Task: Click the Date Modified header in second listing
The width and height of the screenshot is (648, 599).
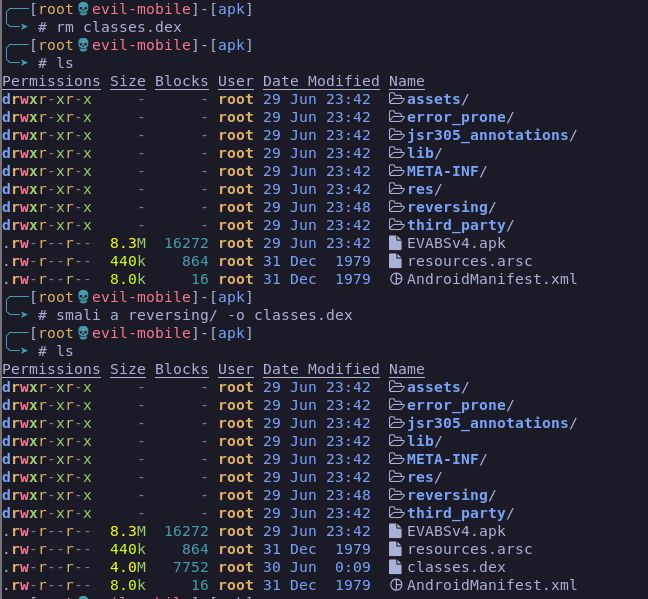Action: point(321,369)
